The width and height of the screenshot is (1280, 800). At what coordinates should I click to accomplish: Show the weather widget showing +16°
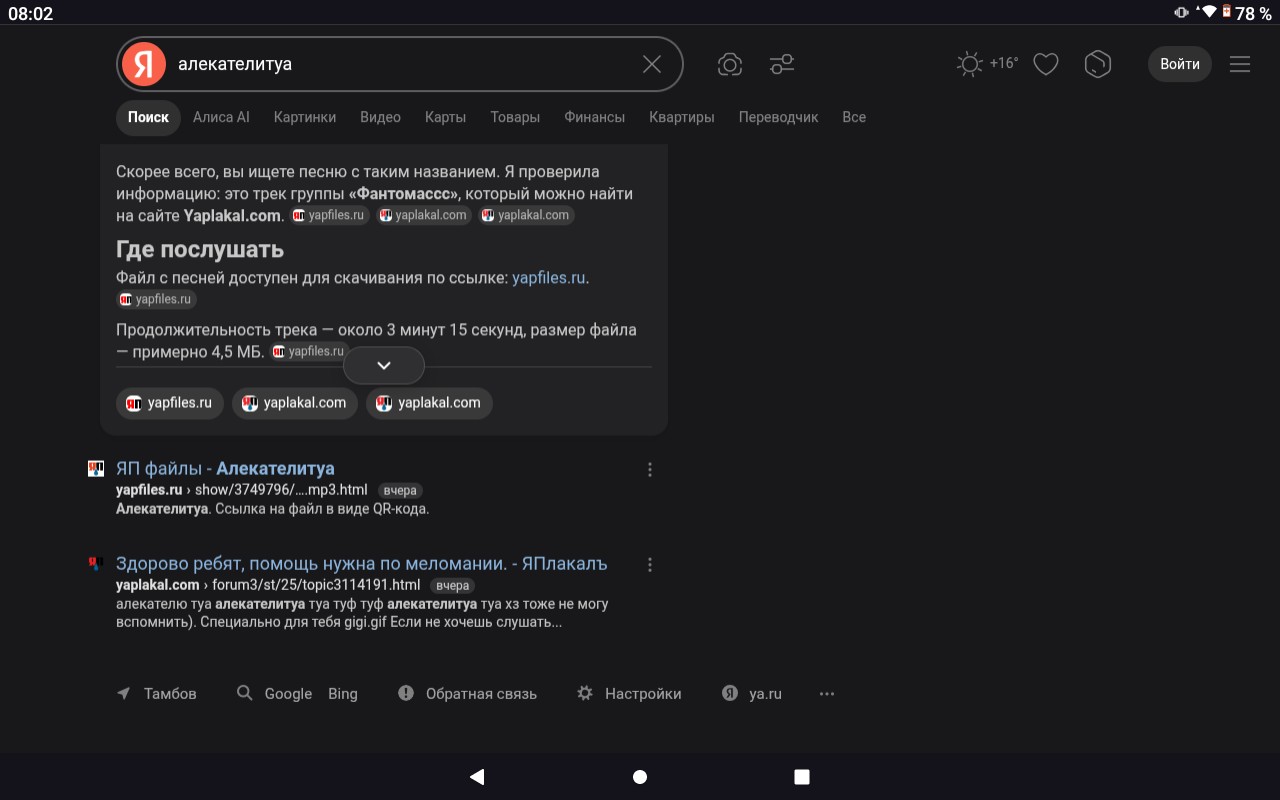pyautogui.click(x=988, y=64)
